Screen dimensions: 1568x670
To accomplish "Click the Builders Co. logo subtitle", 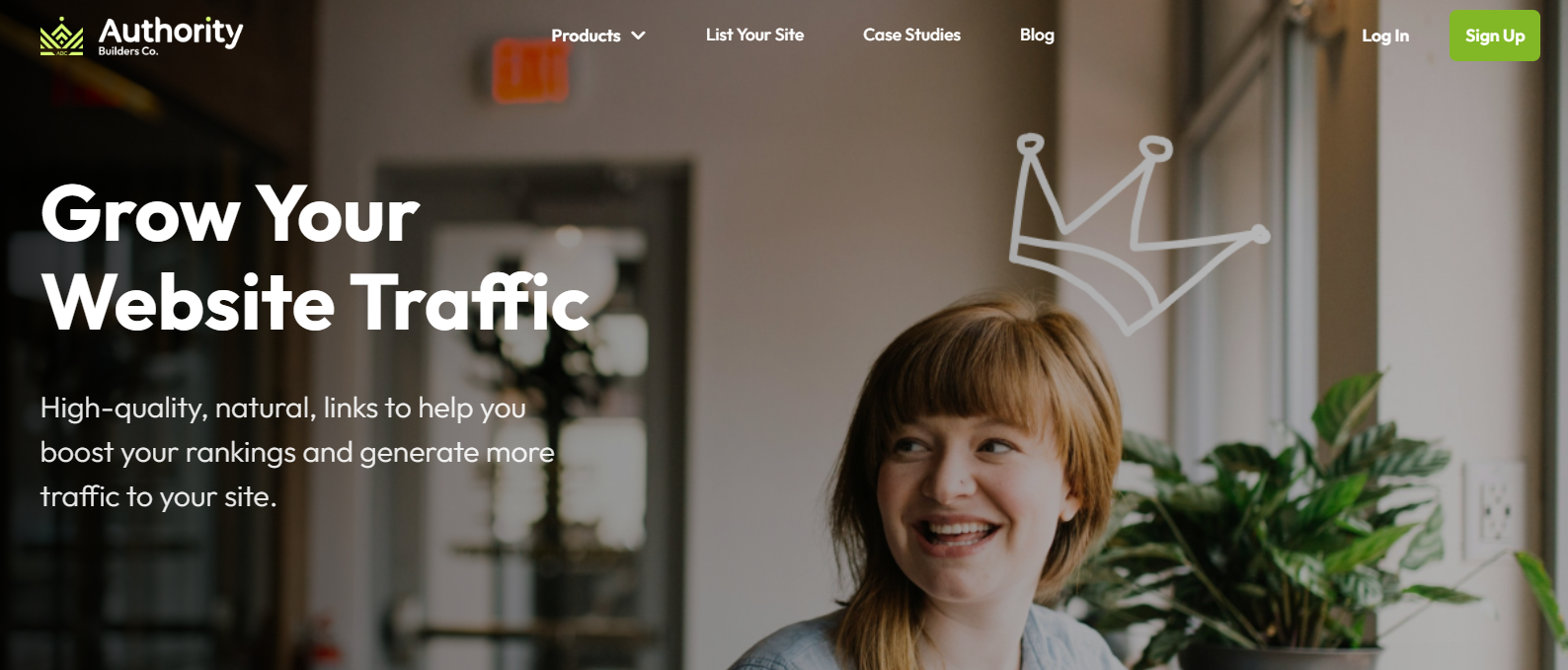I will [127, 51].
